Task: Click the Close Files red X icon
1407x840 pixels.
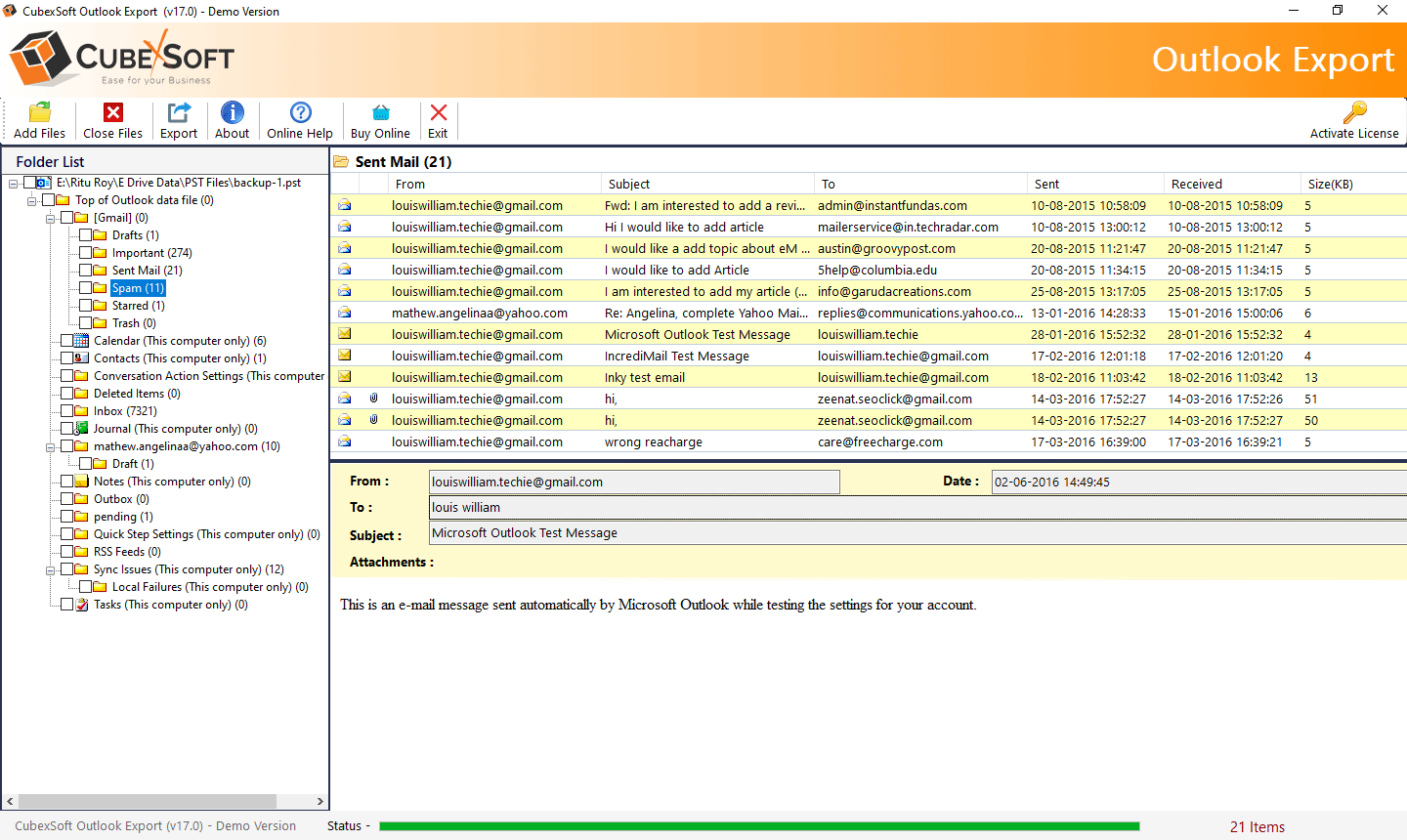Action: click(x=113, y=112)
